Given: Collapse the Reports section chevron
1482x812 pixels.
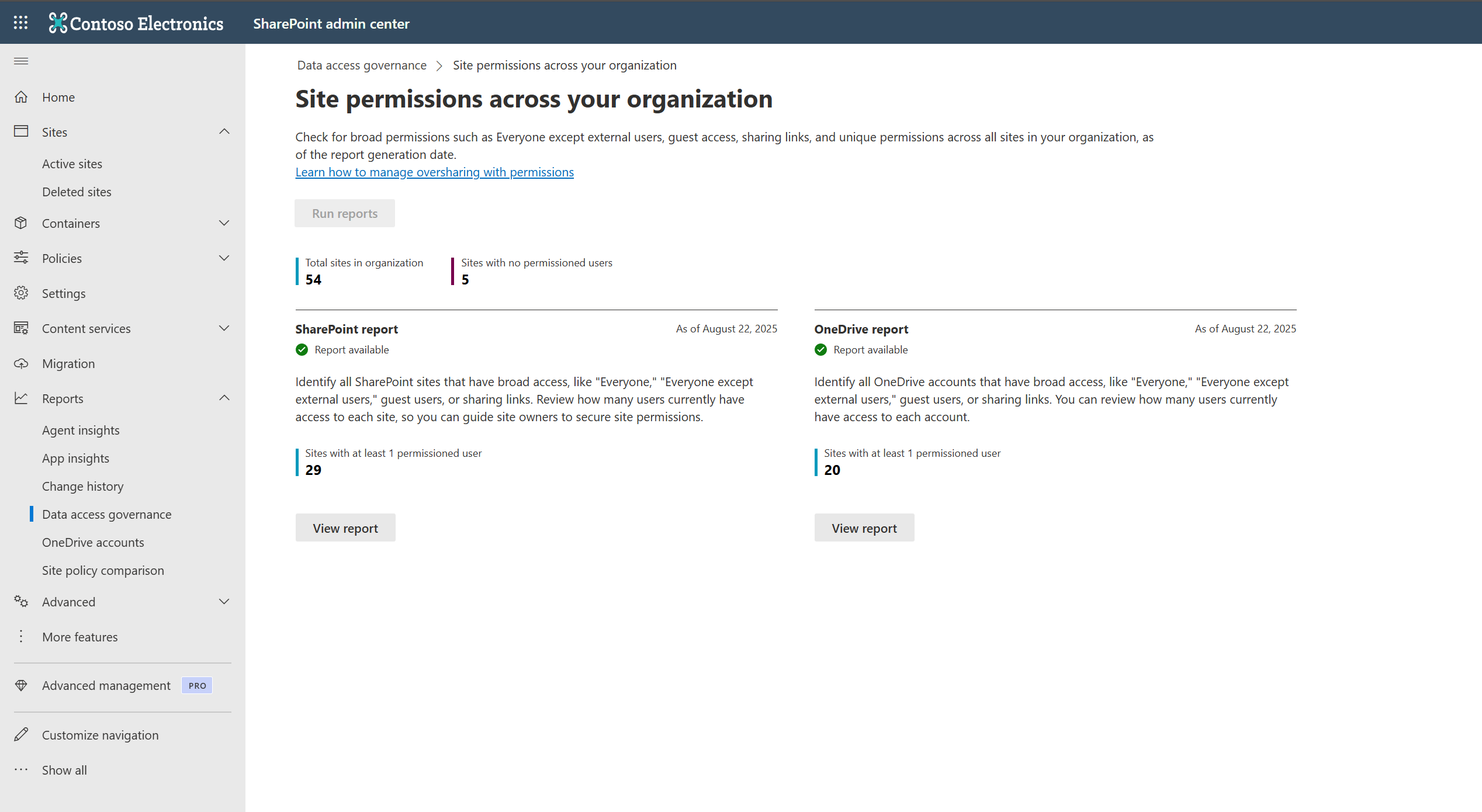Looking at the screenshot, I should (224, 398).
